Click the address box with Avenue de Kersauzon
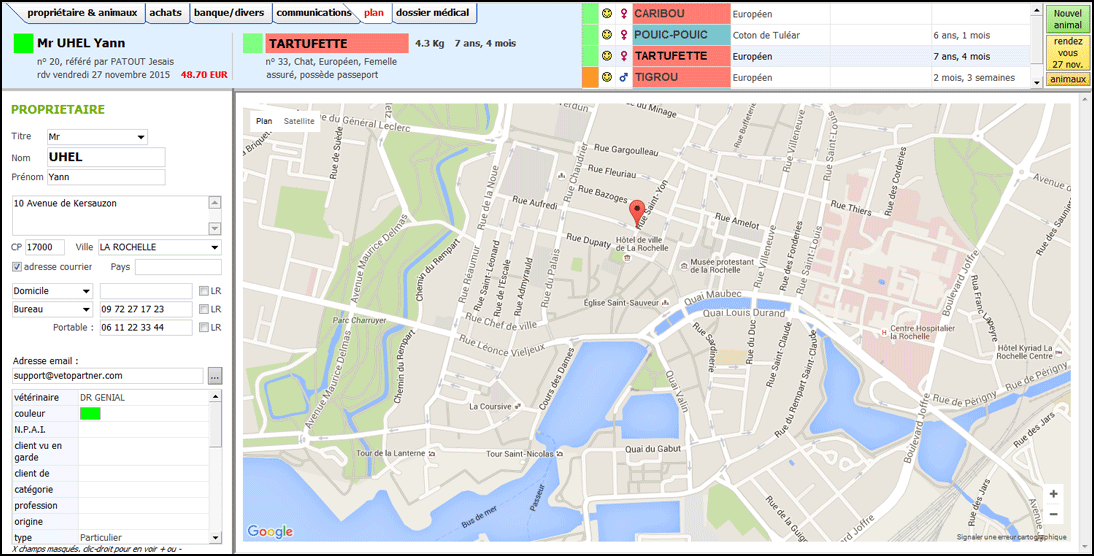1094x556 pixels. [110, 216]
